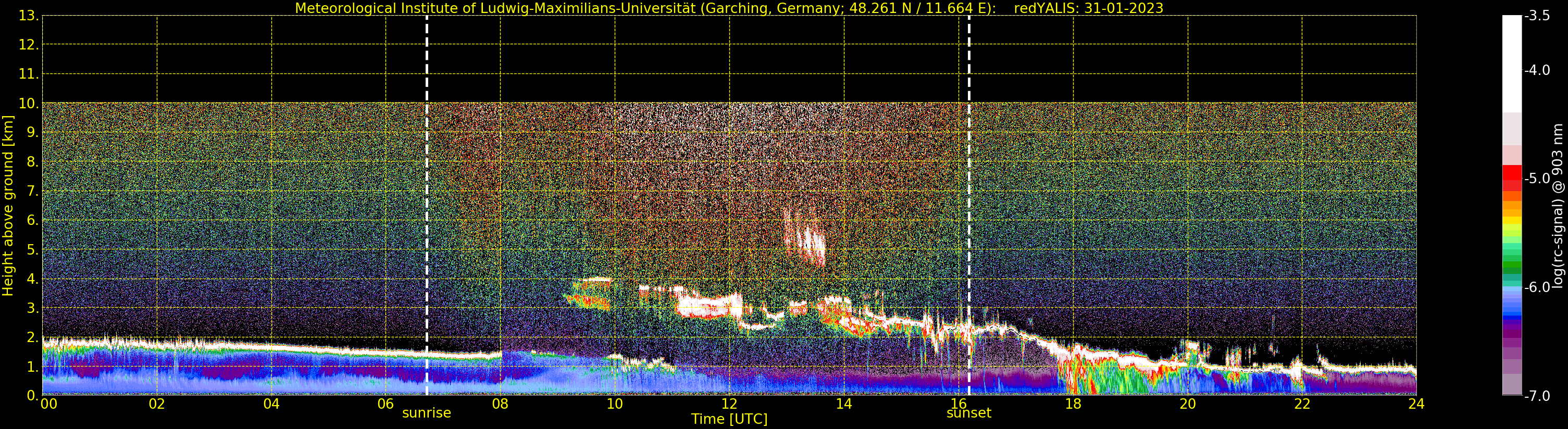The image size is (1568, 429).
Task: Click the purple band of the colorbar
Action: coord(1512,333)
